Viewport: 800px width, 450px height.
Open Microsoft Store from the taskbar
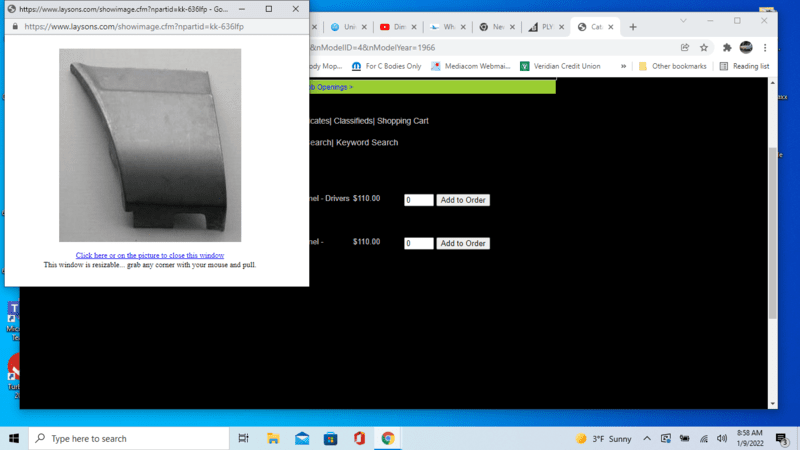pos(330,438)
